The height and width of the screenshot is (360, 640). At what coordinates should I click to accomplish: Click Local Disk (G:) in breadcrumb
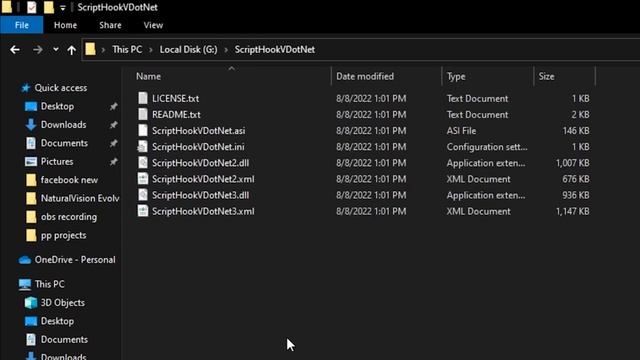pos(189,50)
